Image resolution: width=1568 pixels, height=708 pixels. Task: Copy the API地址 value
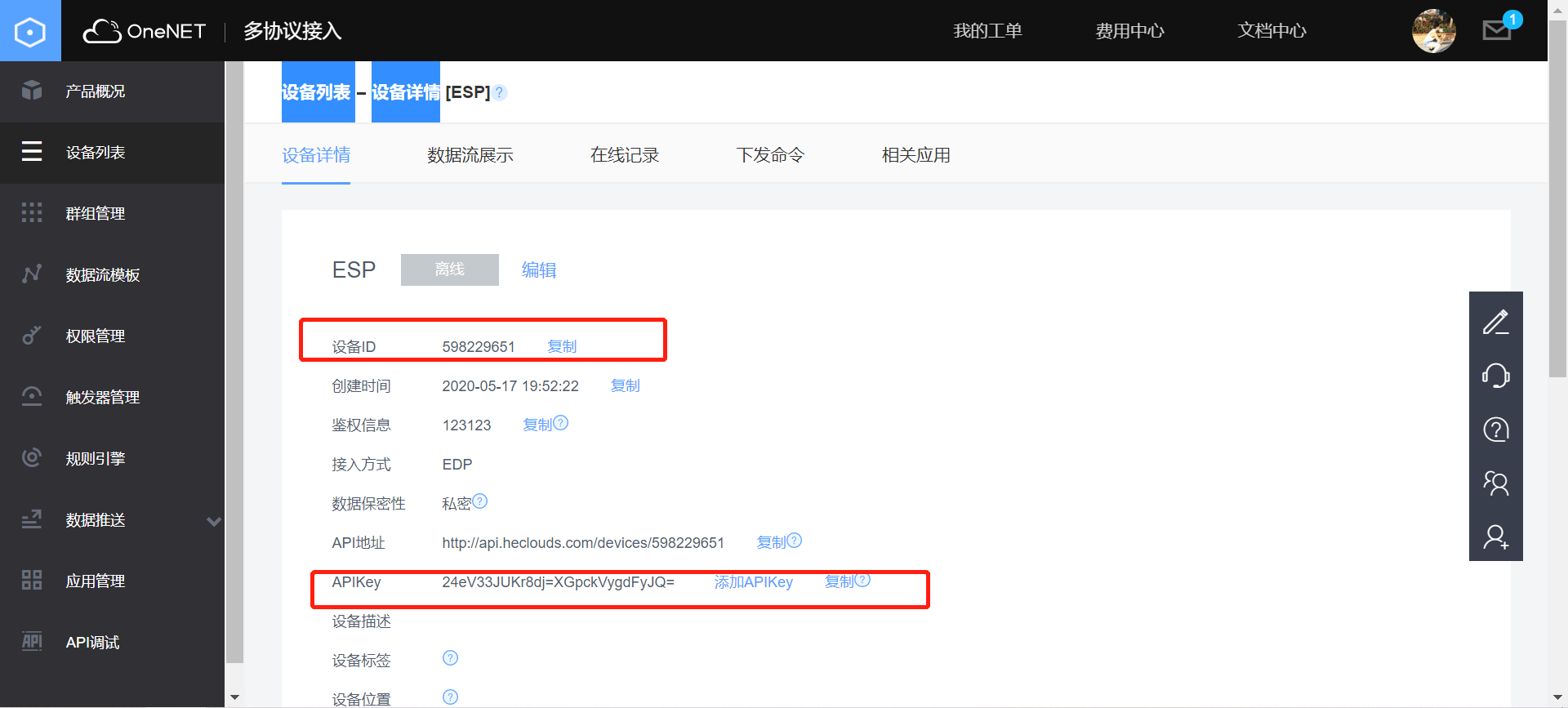point(771,542)
